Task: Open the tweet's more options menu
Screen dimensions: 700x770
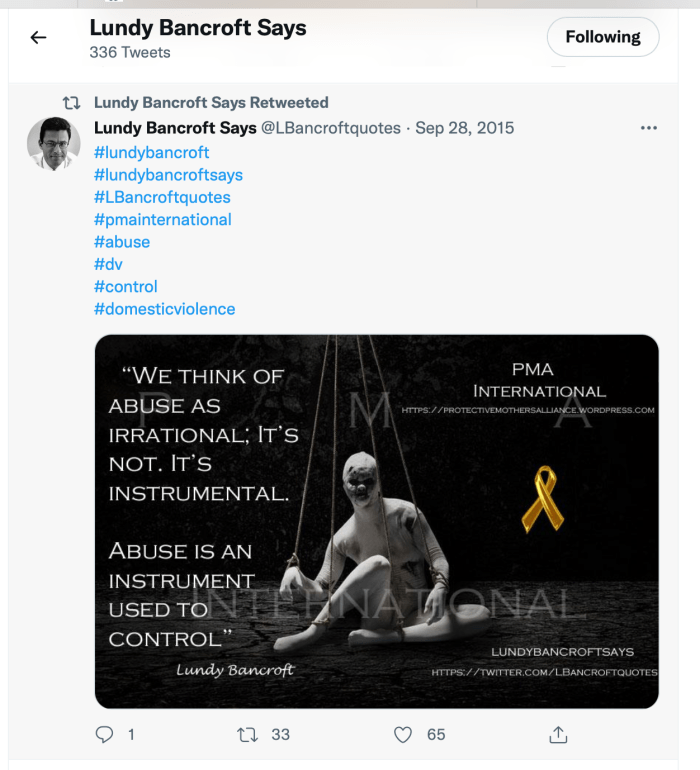Action: pos(649,128)
